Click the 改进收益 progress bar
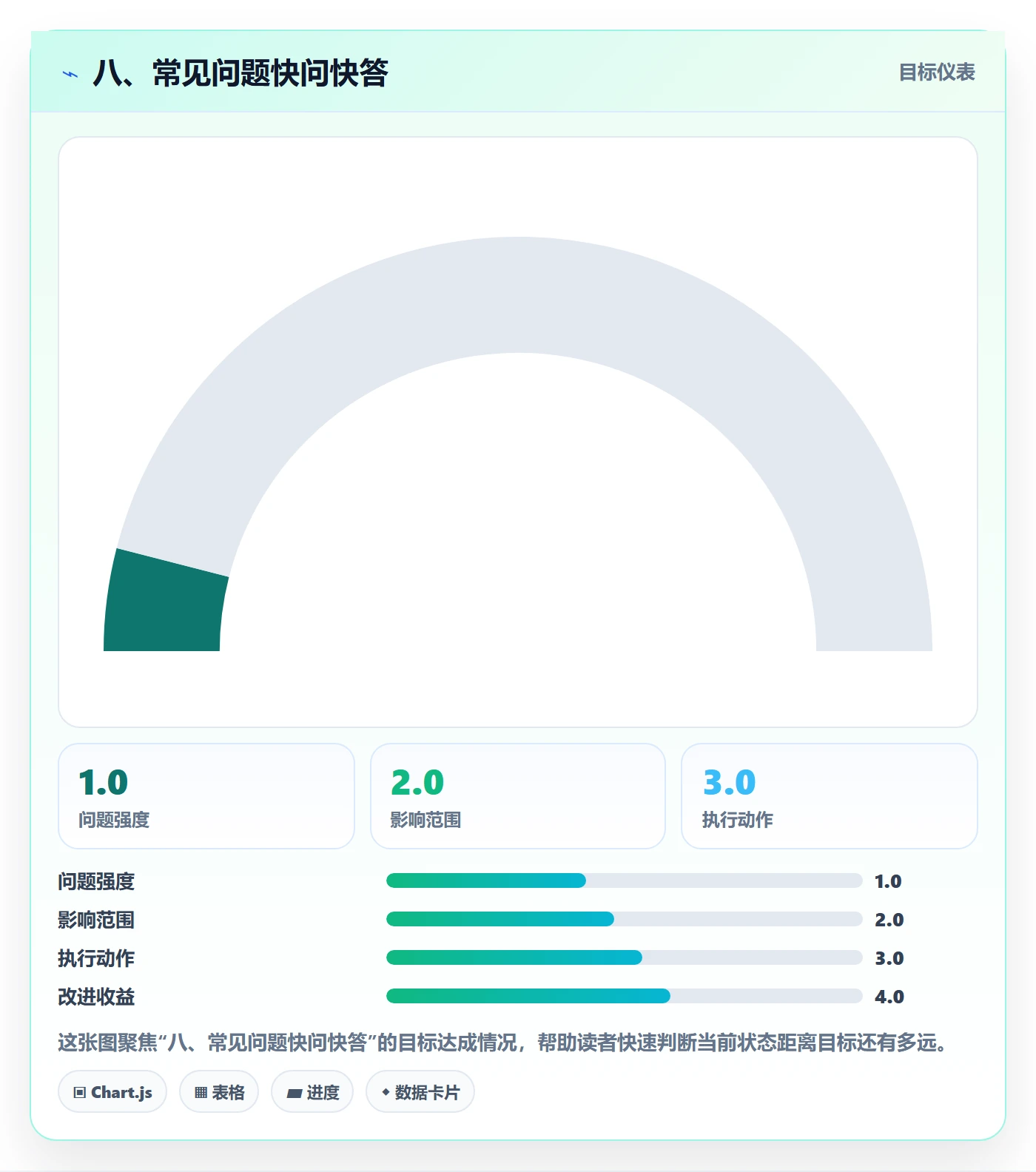This screenshot has width=1036, height=1172. [625, 996]
